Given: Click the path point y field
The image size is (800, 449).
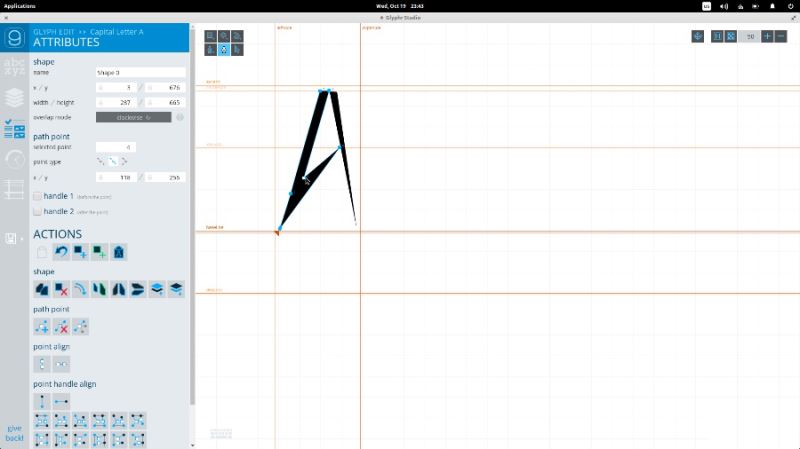Looking at the screenshot, I should click(x=165, y=178).
